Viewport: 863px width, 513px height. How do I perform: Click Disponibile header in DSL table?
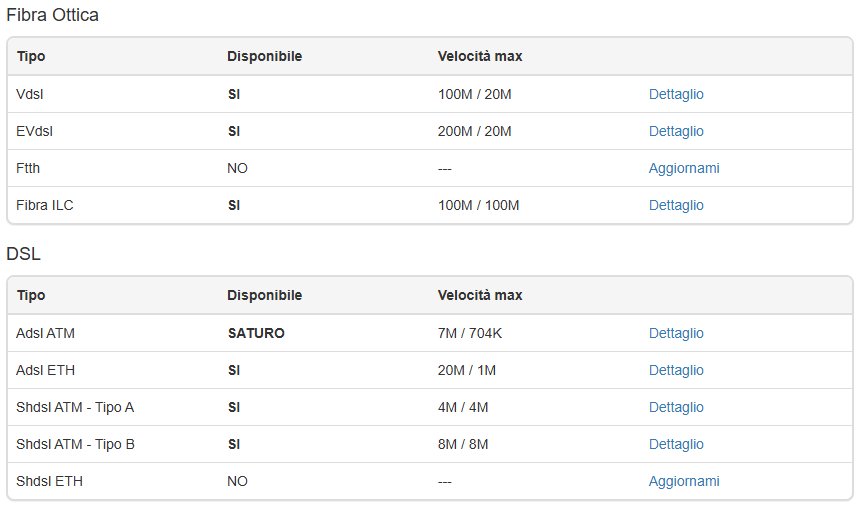264,295
